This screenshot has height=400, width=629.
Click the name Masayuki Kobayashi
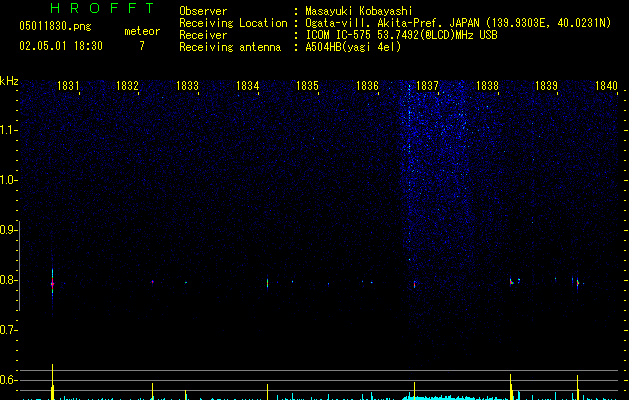[359, 11]
